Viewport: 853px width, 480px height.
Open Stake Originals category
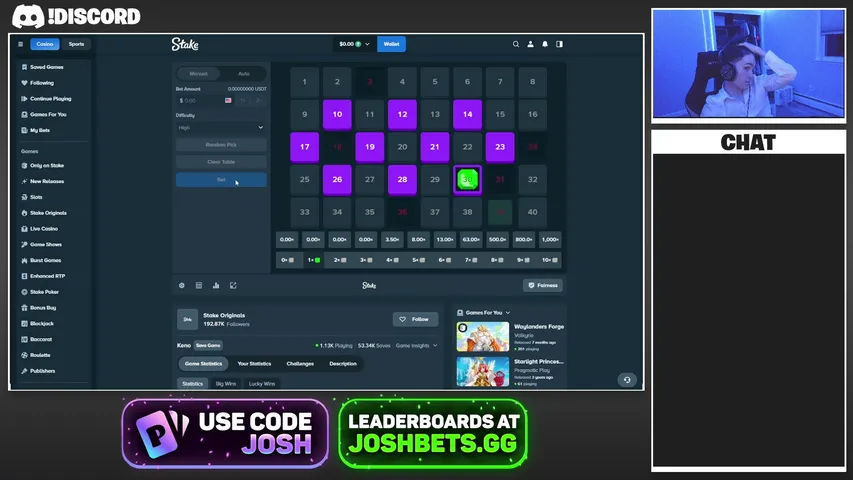point(48,213)
